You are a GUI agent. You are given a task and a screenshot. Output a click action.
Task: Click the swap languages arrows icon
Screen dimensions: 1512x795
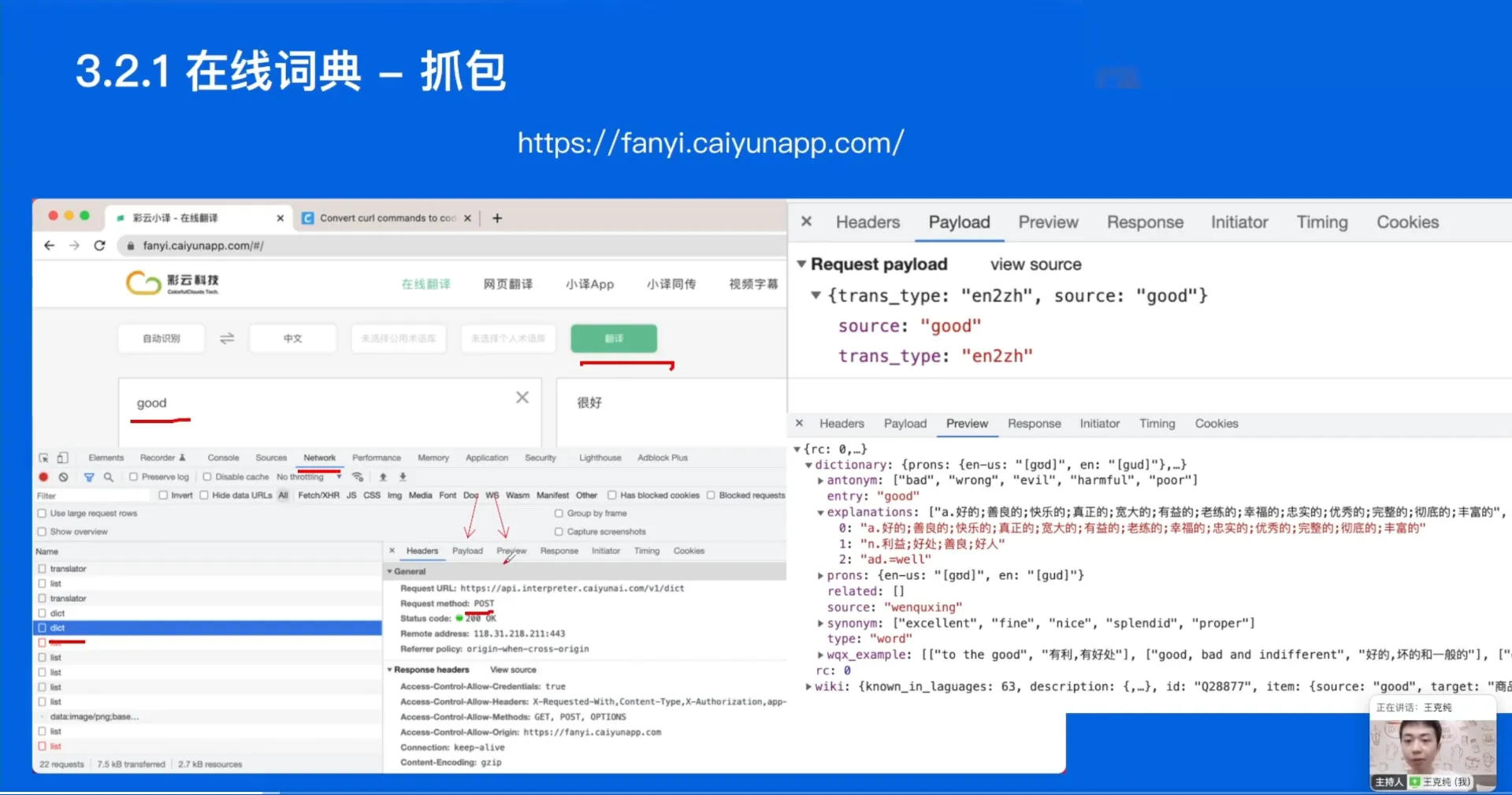pyautogui.click(x=227, y=338)
